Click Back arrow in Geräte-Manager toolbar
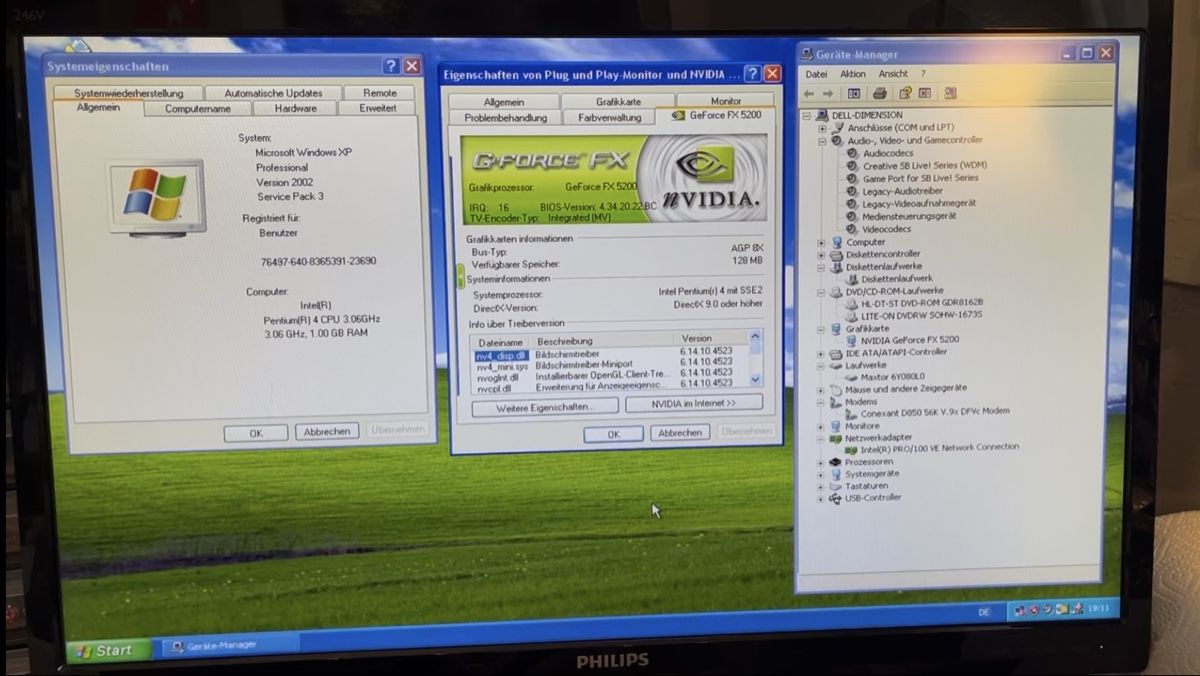This screenshot has width=1200, height=676. tap(809, 94)
